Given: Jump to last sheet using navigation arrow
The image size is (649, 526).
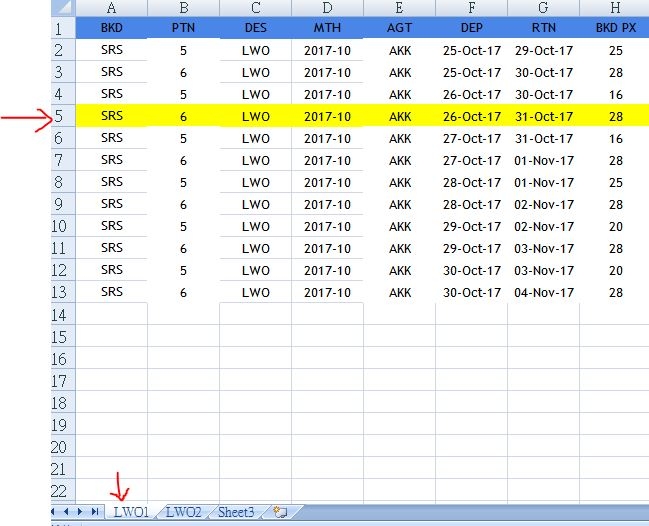Looking at the screenshot, I should click(95, 512).
